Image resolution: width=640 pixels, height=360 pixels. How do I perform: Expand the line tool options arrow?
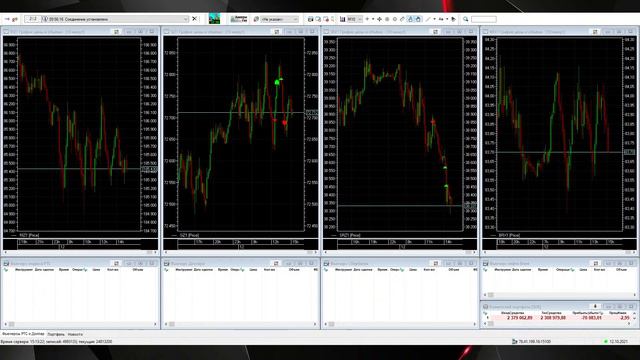coord(435,19)
